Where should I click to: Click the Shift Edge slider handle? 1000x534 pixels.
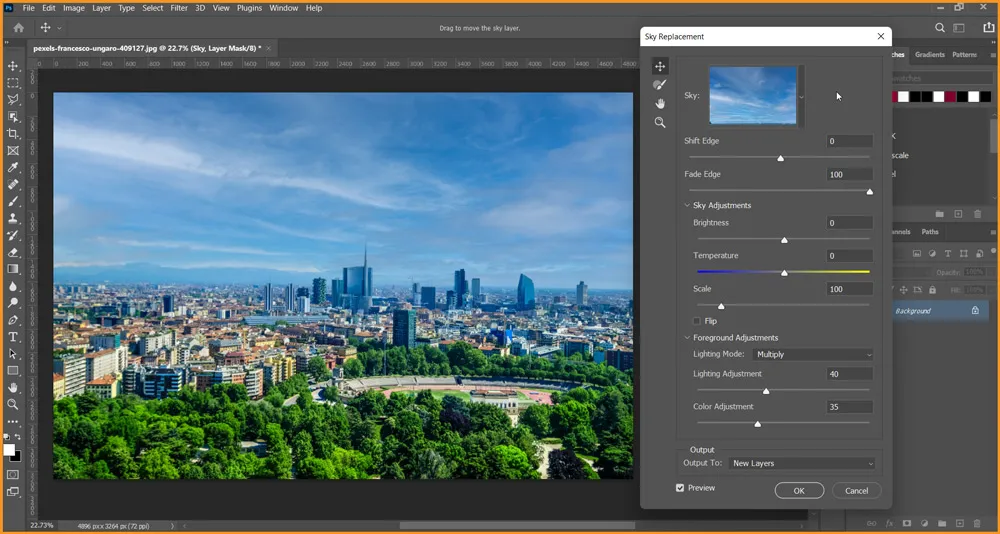pyautogui.click(x=780, y=158)
